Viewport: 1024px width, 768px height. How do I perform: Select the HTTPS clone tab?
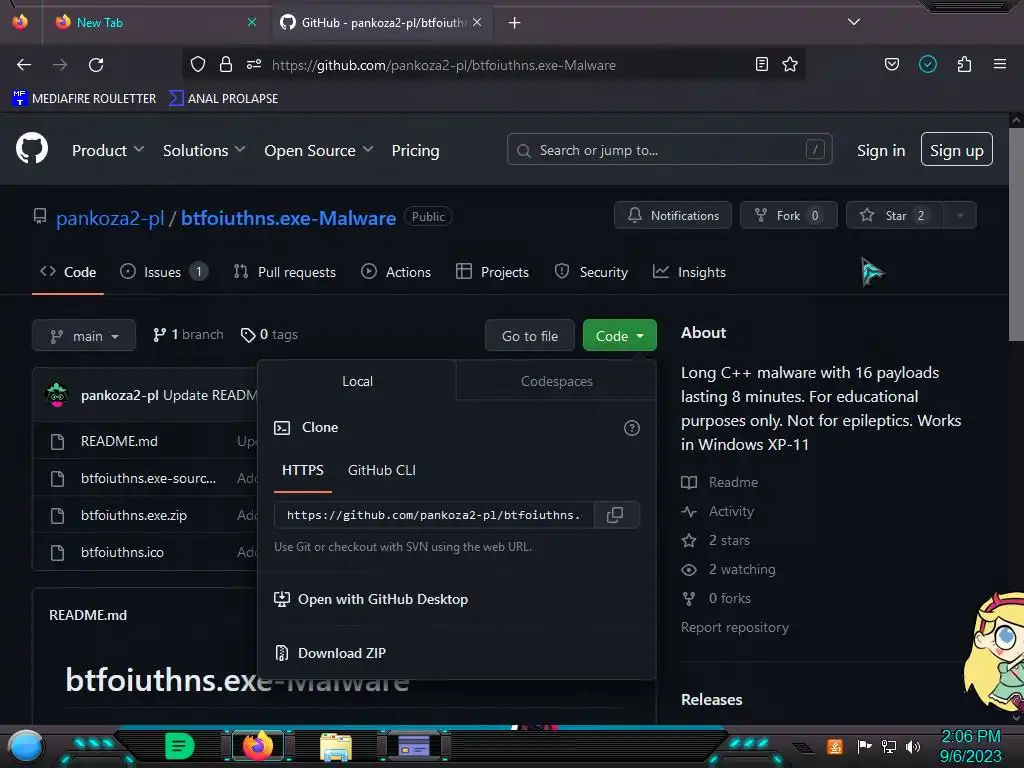coord(302,470)
